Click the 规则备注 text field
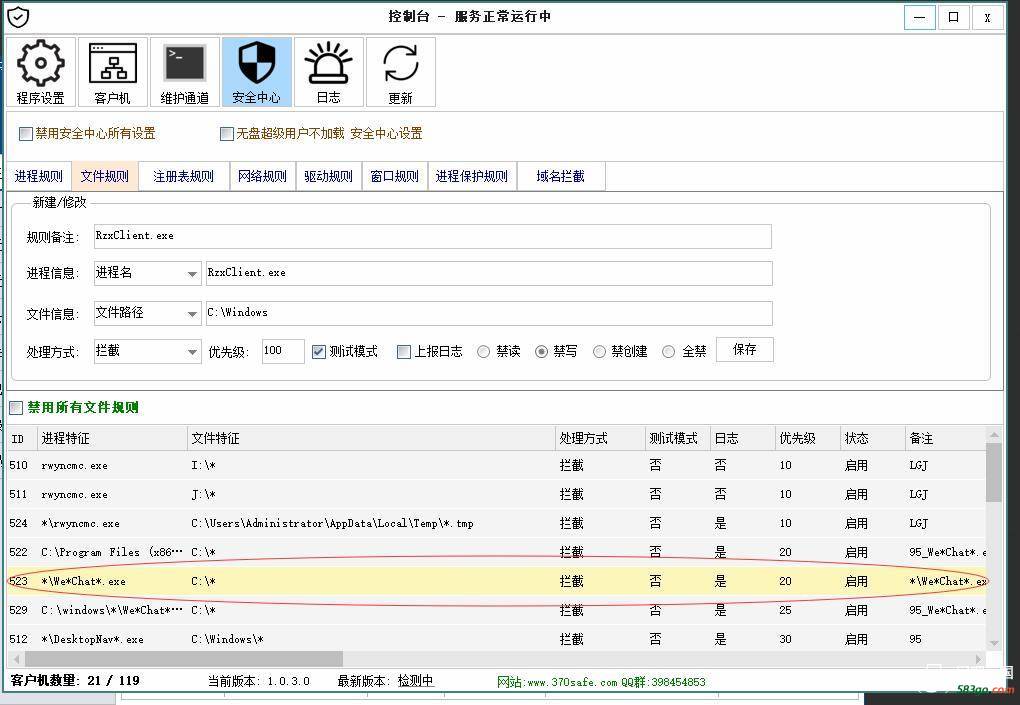 pos(432,236)
